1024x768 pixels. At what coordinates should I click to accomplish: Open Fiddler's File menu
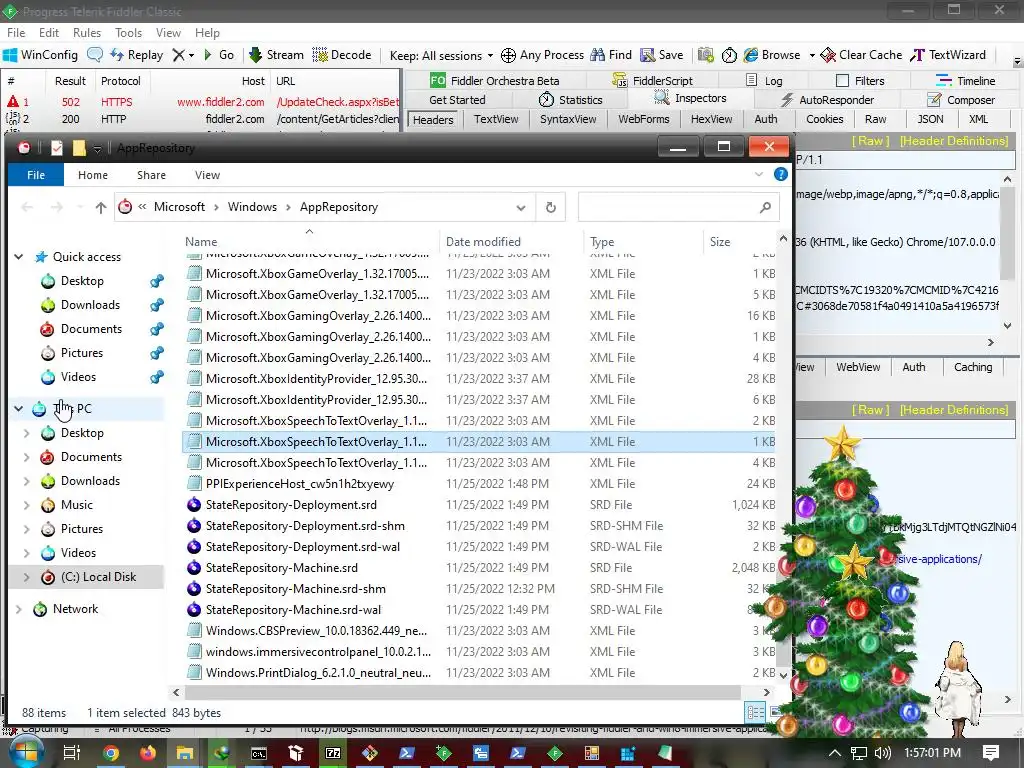(16, 33)
